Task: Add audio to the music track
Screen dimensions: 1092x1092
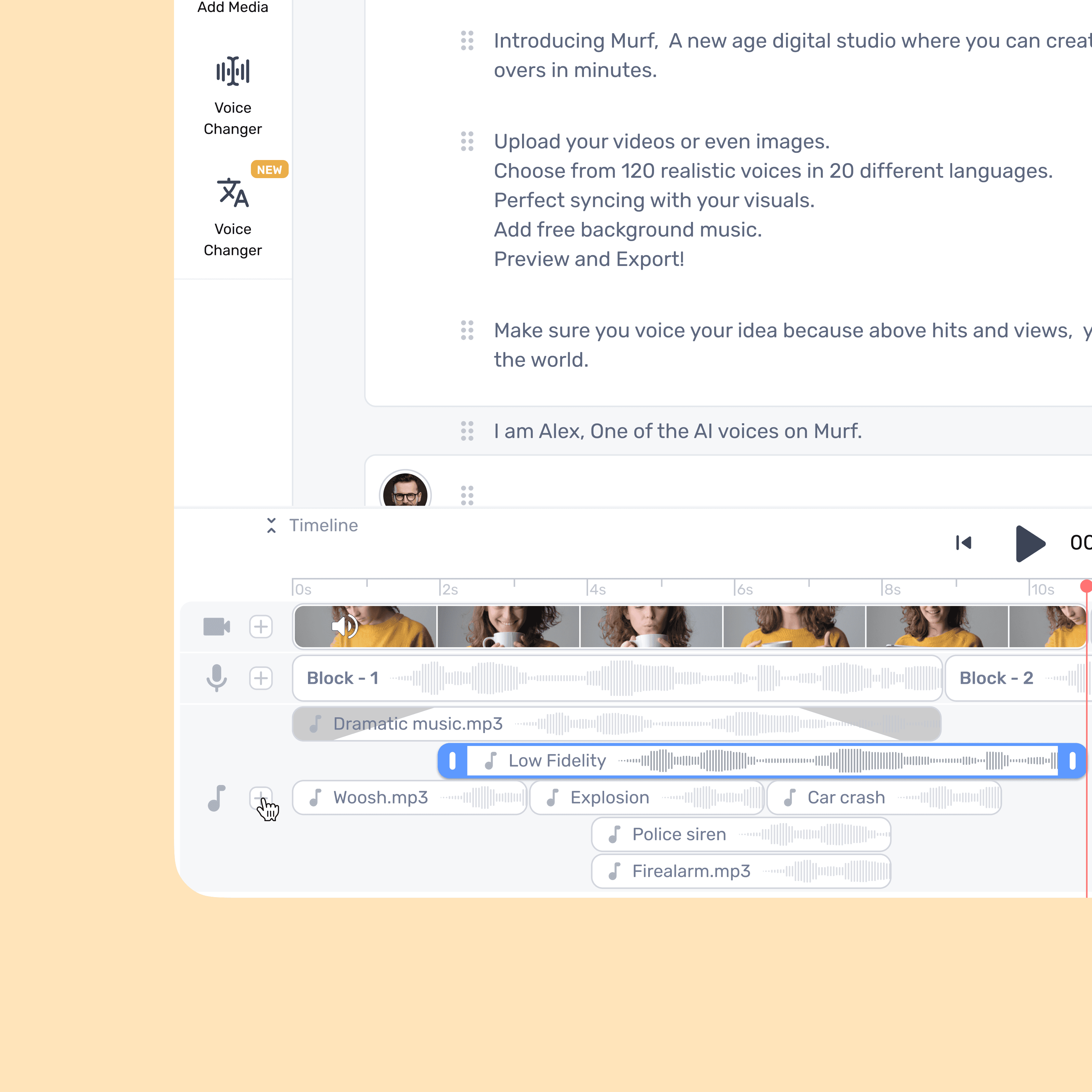Action: (x=261, y=798)
